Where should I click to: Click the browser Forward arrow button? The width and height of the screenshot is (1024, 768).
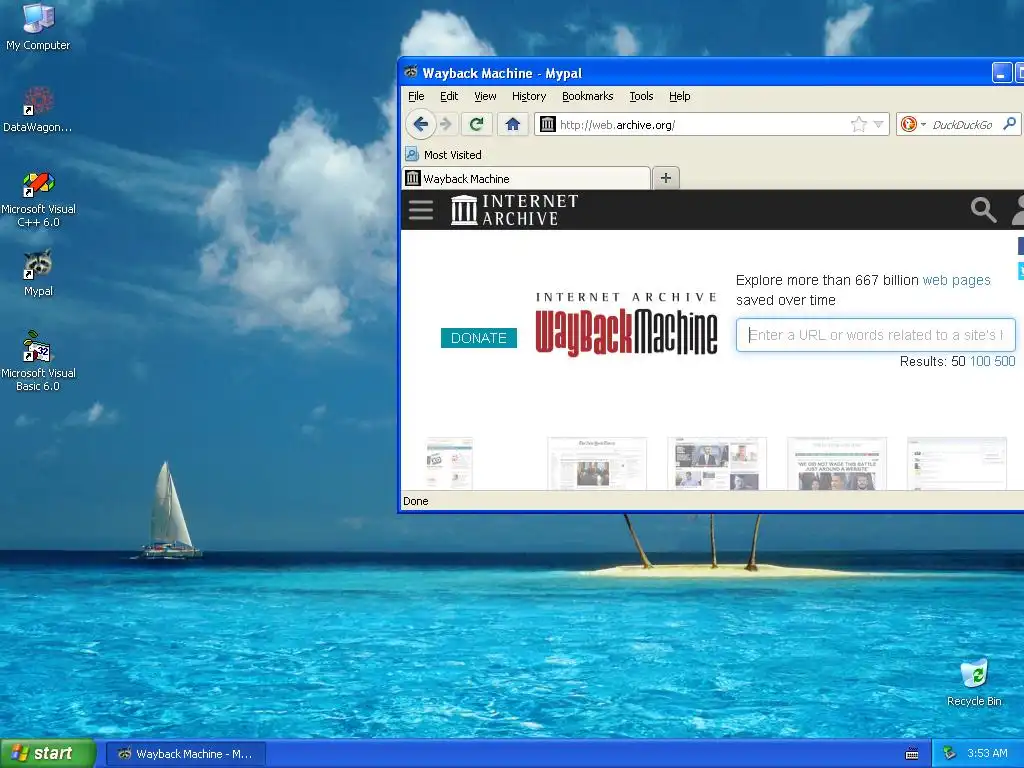click(x=446, y=124)
